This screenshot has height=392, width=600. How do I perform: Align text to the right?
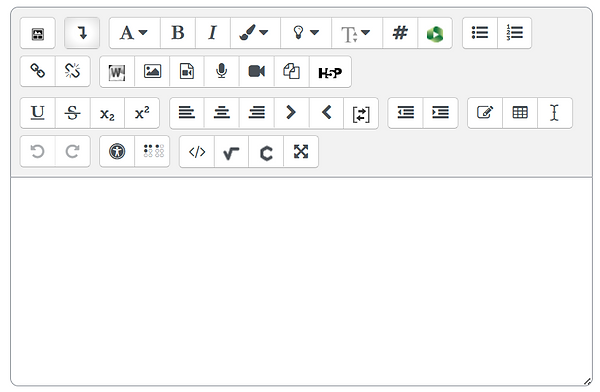pyautogui.click(x=257, y=113)
